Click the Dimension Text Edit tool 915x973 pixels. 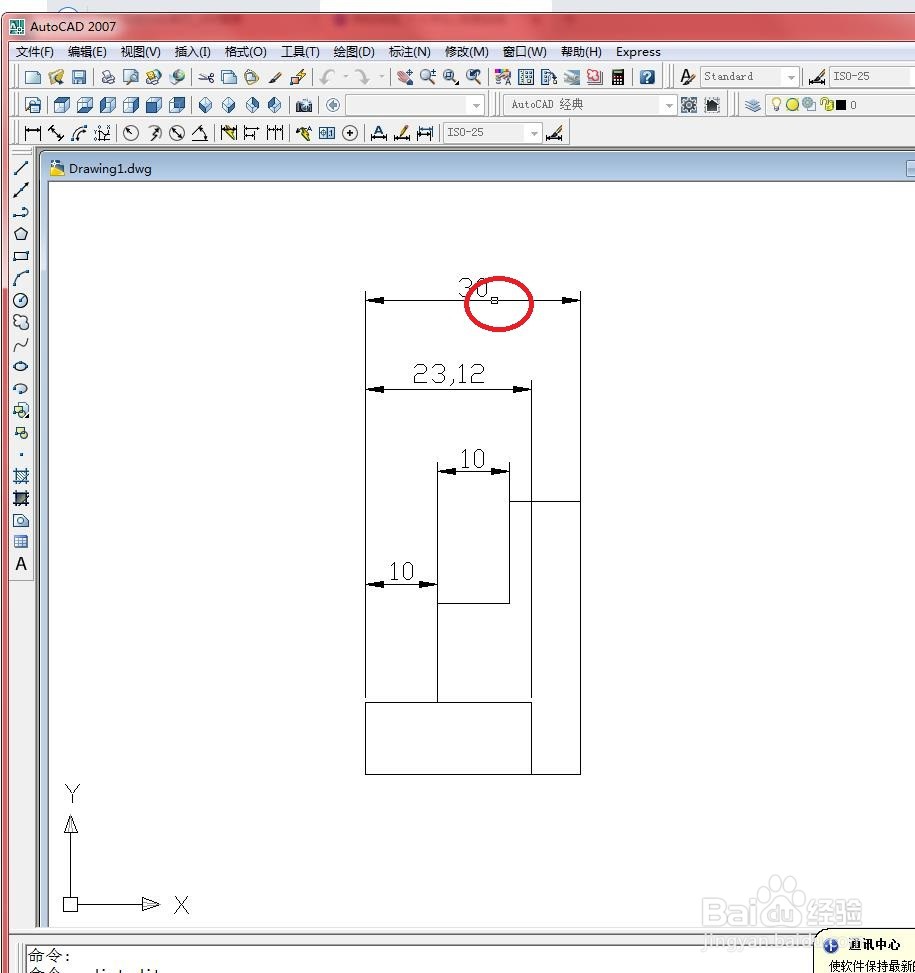pos(401,133)
